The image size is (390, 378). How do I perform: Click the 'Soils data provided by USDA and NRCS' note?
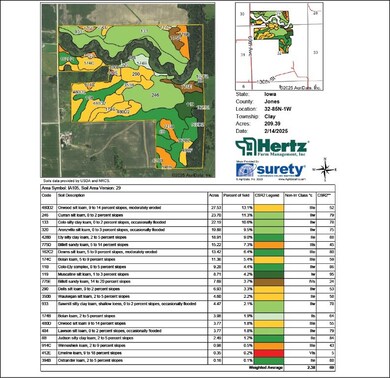76,180
